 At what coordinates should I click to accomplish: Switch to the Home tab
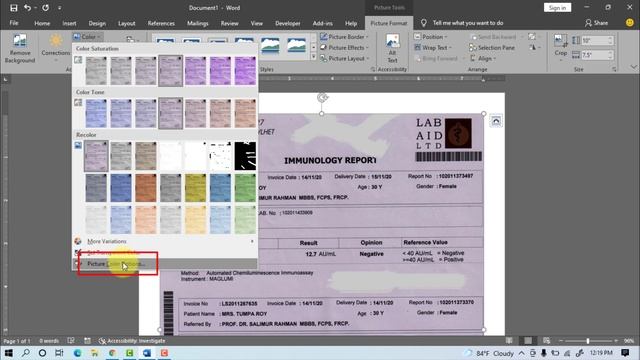pyautogui.click(x=42, y=23)
